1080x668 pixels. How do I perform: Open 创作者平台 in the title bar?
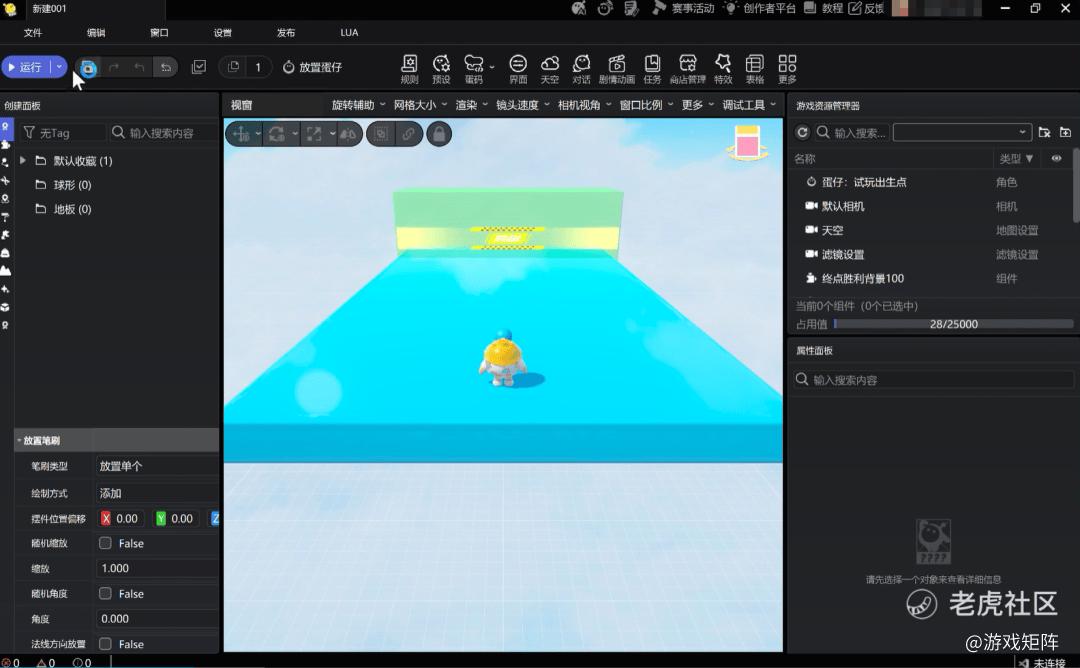coord(760,8)
